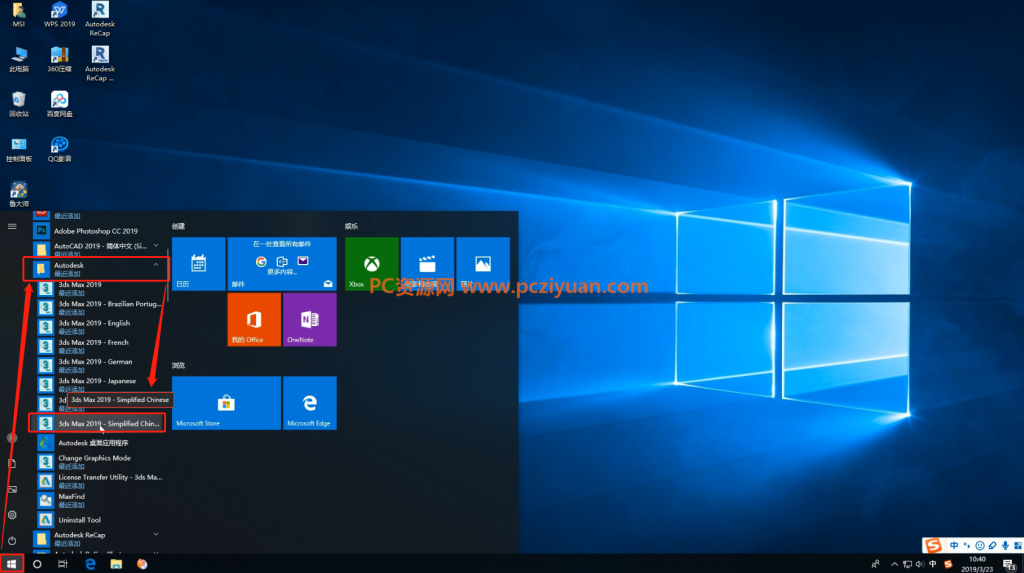Toggle Chinese mode on Sogou floating toolbar

pyautogui.click(x=954, y=546)
